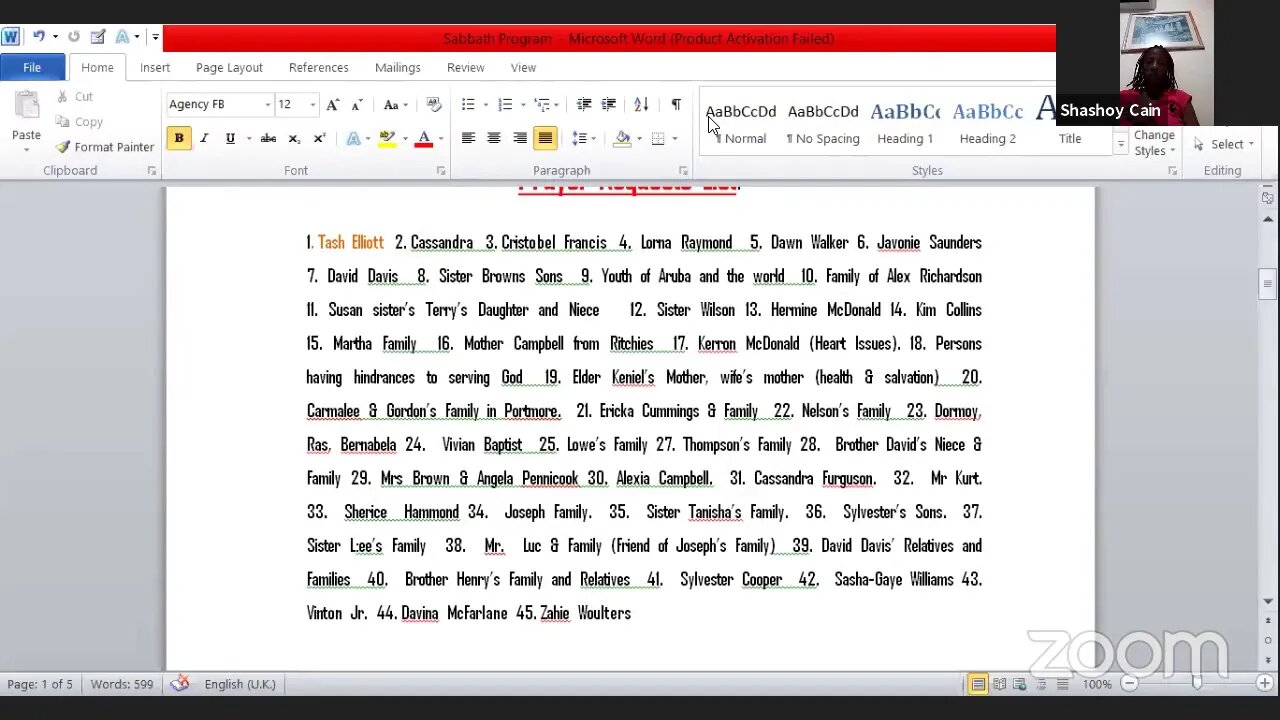
Task: Select the Format Painter tool
Action: coord(105,147)
